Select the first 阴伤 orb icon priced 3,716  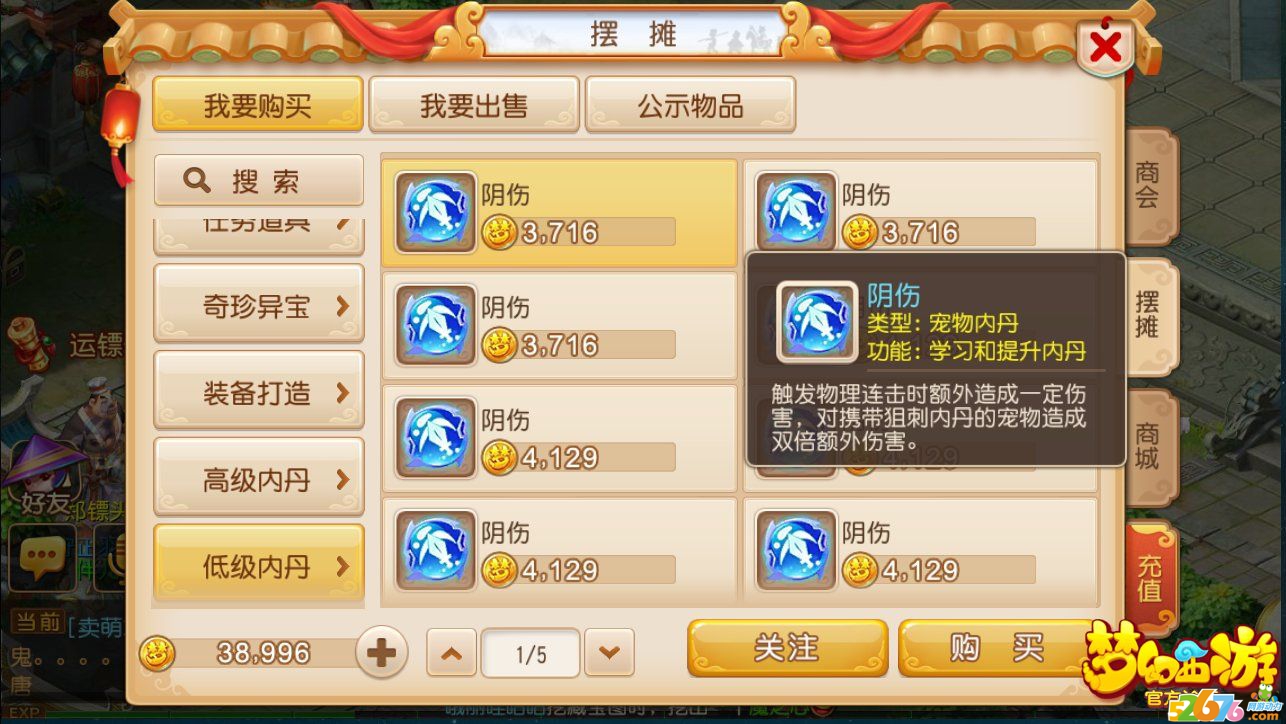436,212
